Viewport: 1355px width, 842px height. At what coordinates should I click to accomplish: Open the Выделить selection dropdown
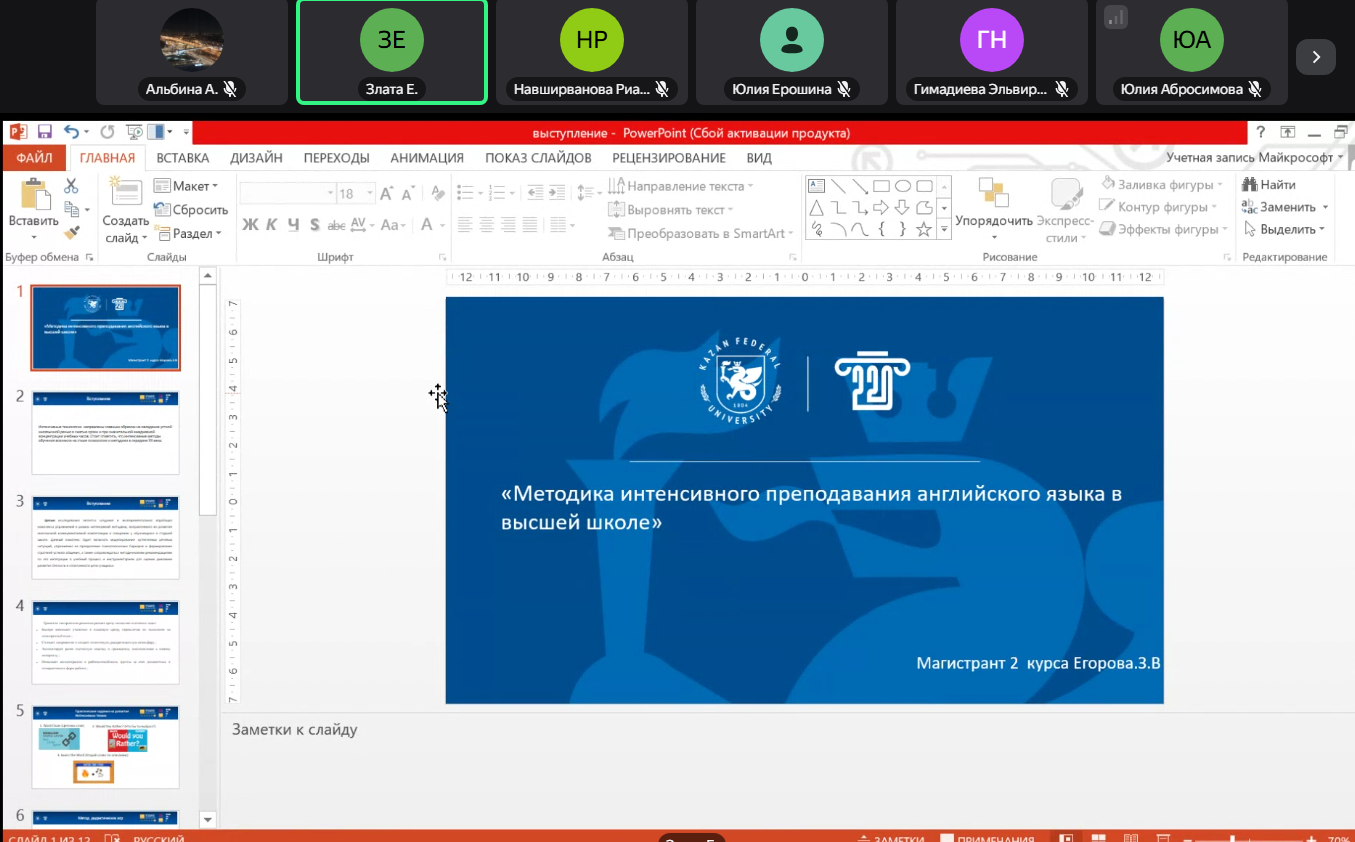pos(1285,230)
